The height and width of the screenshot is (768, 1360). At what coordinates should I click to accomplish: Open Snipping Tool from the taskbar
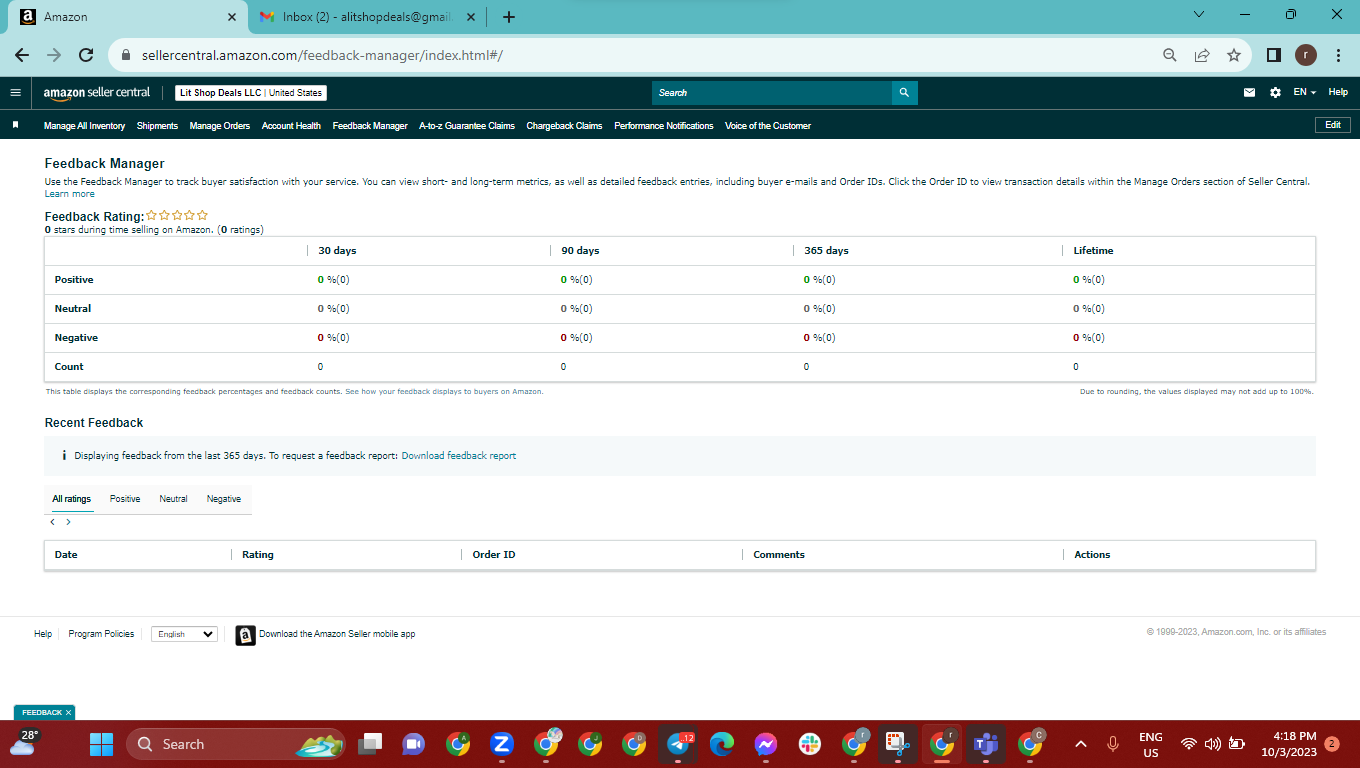click(x=898, y=744)
